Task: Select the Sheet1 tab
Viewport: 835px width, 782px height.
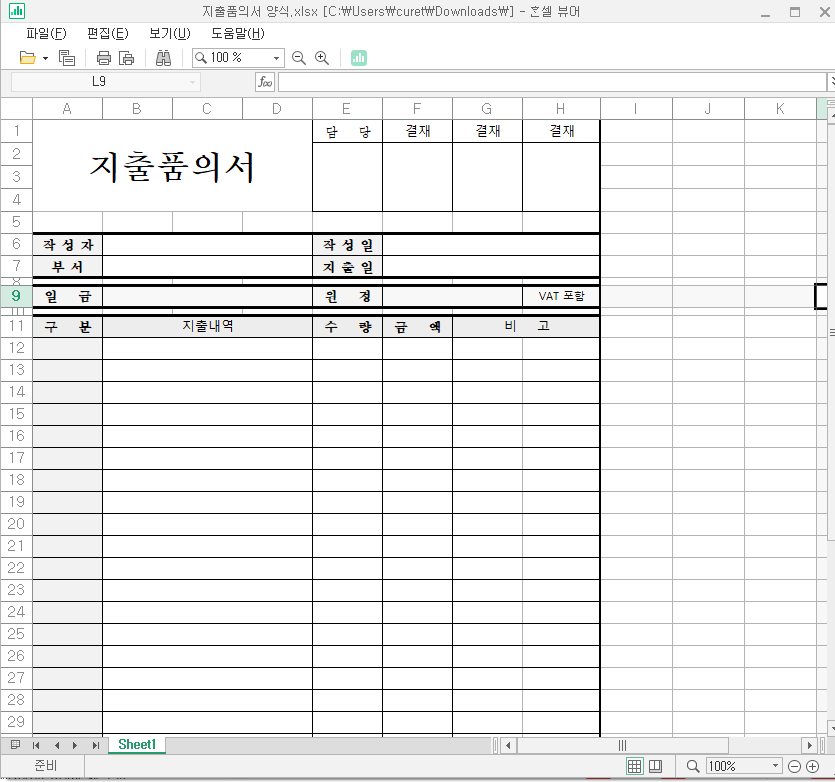Action: point(136,744)
